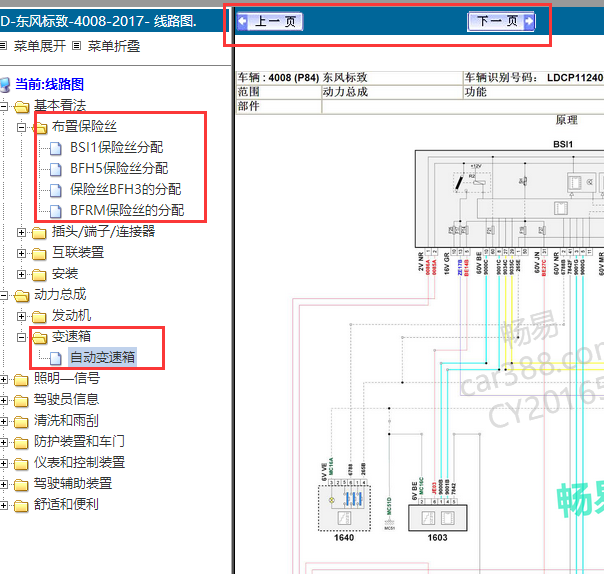Click the BSI1 module block in diagram
604x574 pixels.
coord(509,199)
